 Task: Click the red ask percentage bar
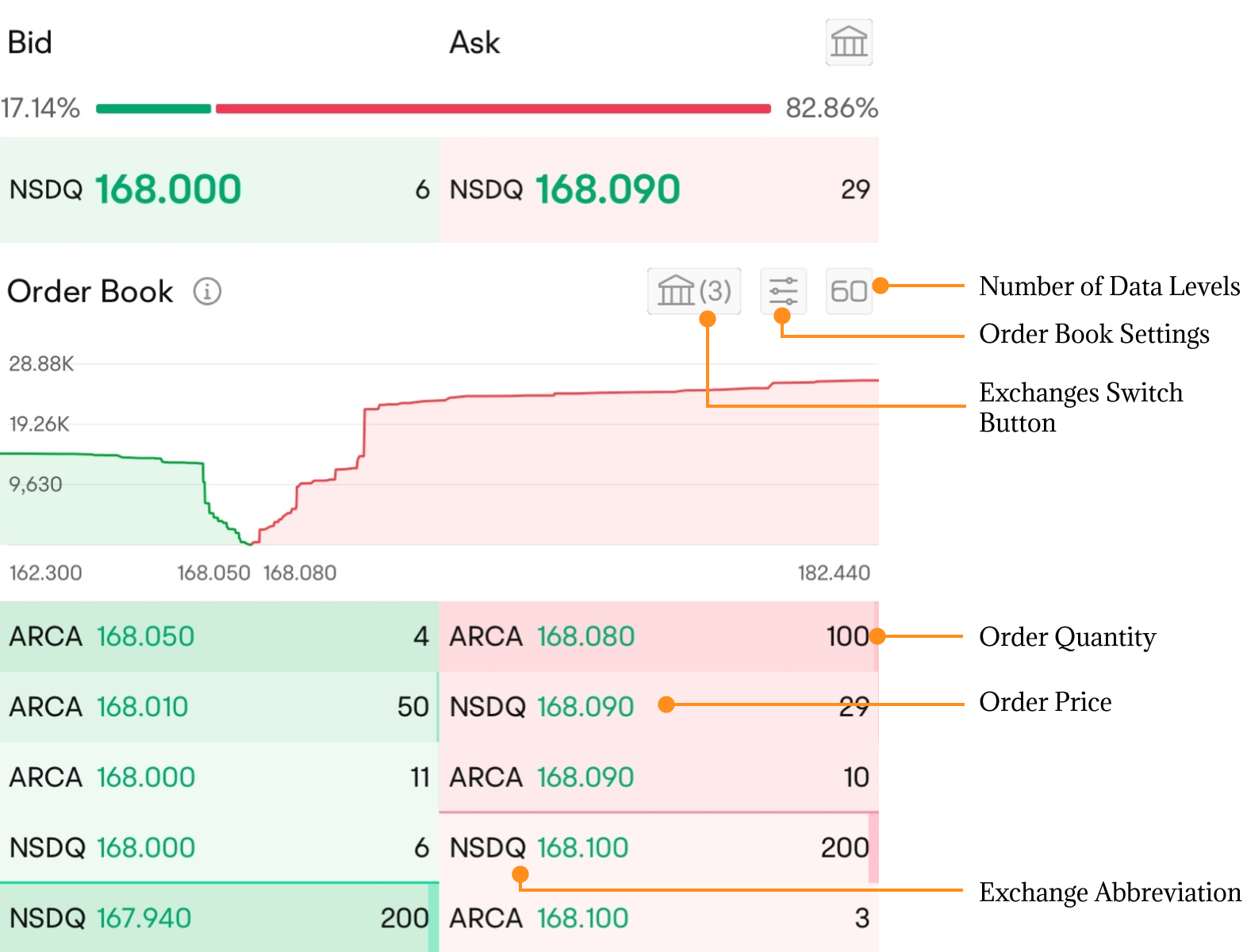pyautogui.click(x=492, y=109)
